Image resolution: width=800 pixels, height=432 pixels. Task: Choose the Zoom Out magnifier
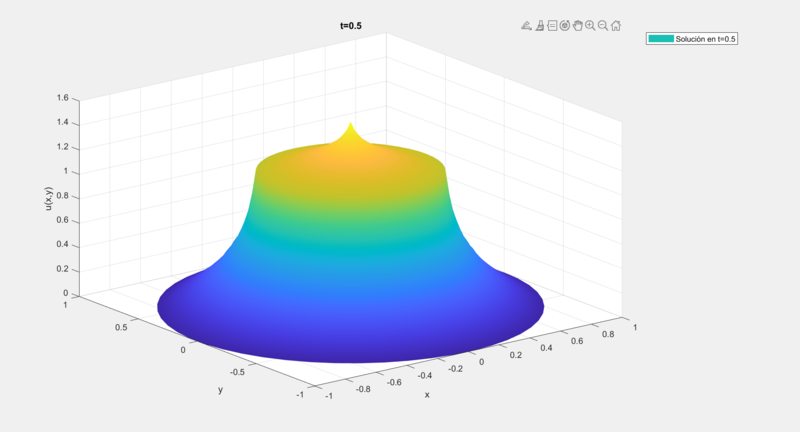tap(603, 26)
